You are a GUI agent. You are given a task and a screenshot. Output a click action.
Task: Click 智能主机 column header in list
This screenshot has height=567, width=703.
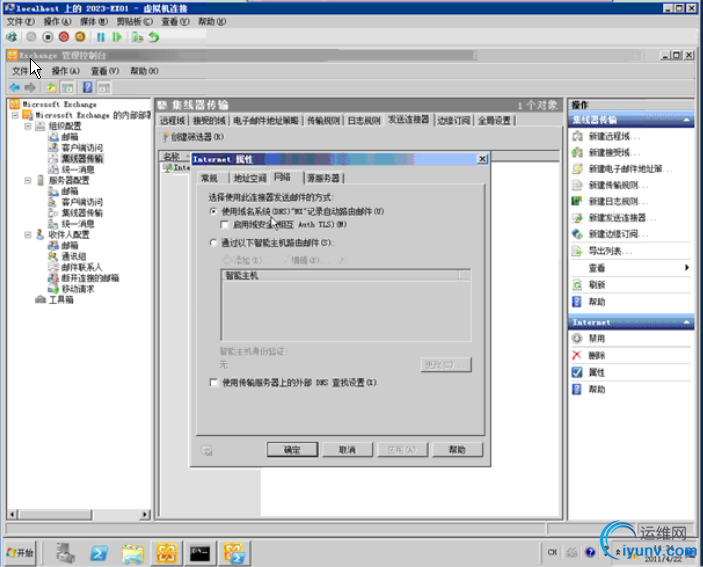pyautogui.click(x=340, y=276)
